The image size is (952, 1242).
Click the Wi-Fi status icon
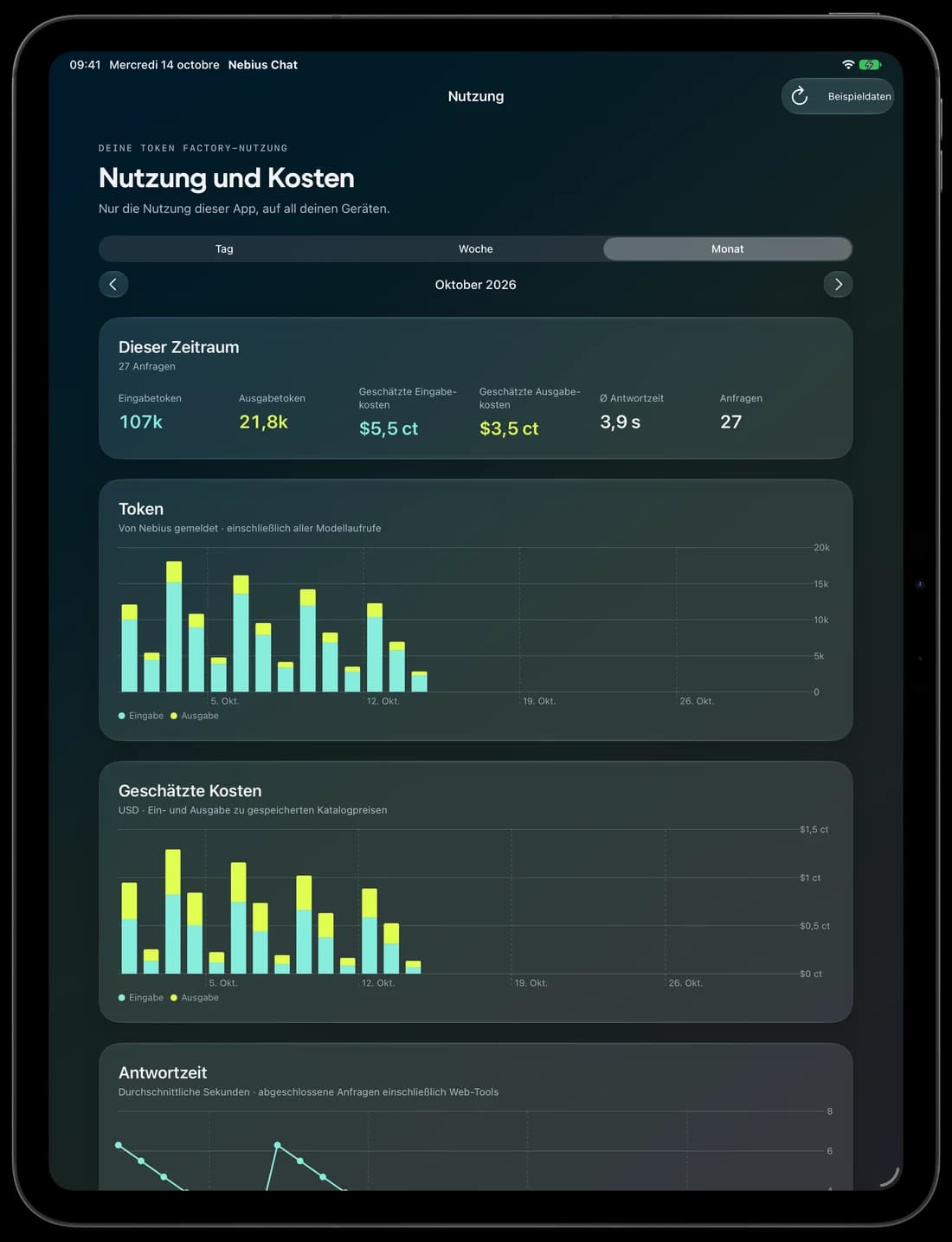(848, 65)
